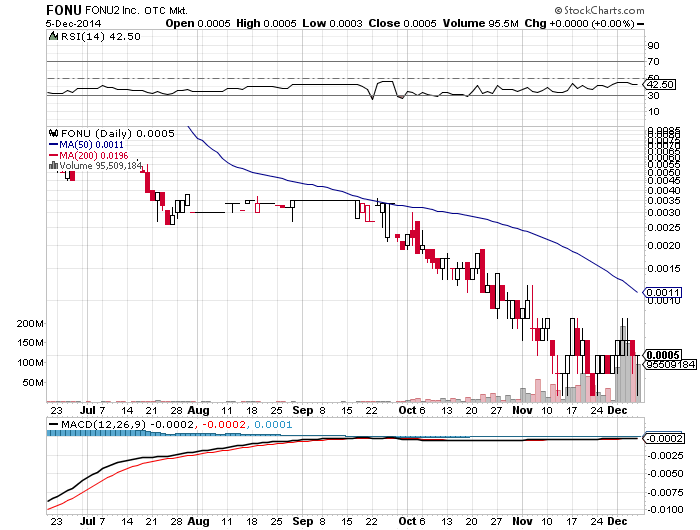Click the 70 overbought level on RSI axis

pyautogui.click(x=654, y=62)
